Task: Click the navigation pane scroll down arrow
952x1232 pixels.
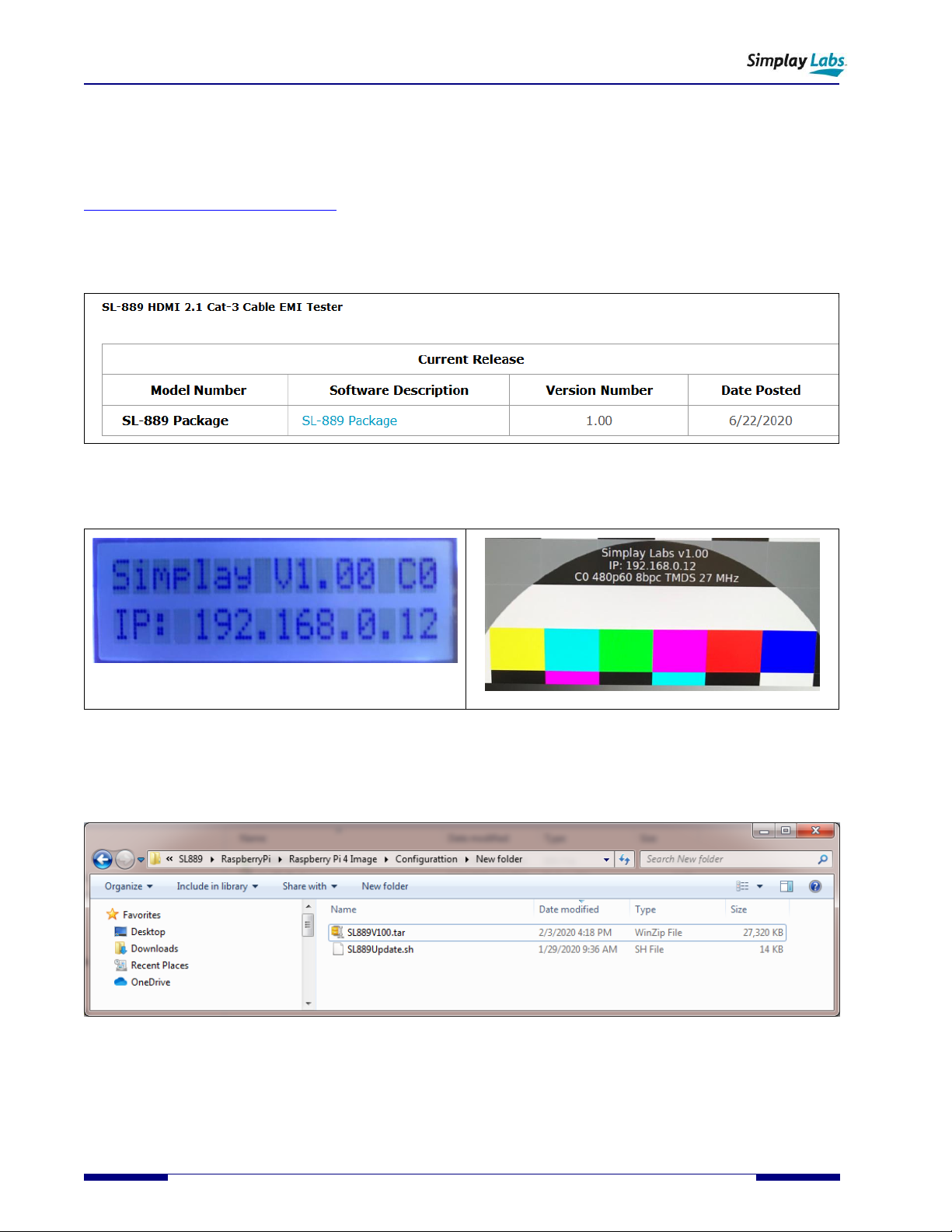Action: tap(309, 1003)
